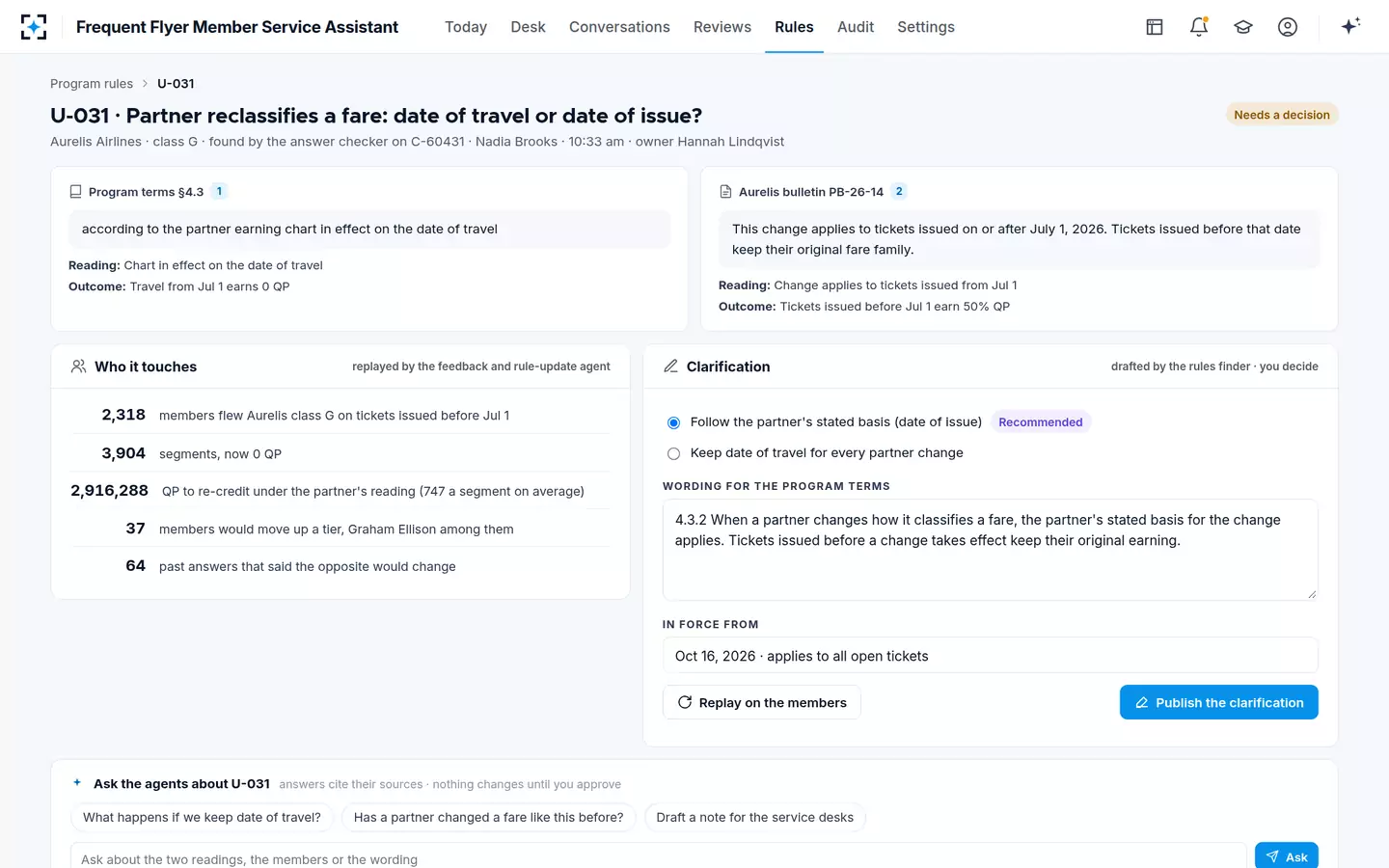Open the Settings tab
This screenshot has width=1389, height=868.
[x=926, y=27]
